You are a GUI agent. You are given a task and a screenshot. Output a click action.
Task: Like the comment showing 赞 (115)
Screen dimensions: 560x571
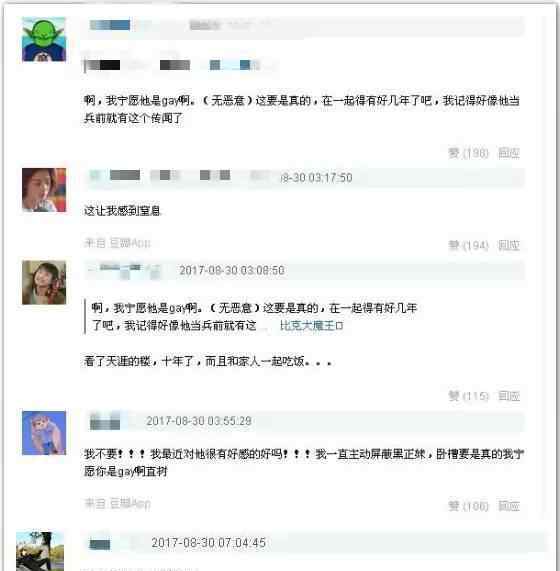click(468, 396)
